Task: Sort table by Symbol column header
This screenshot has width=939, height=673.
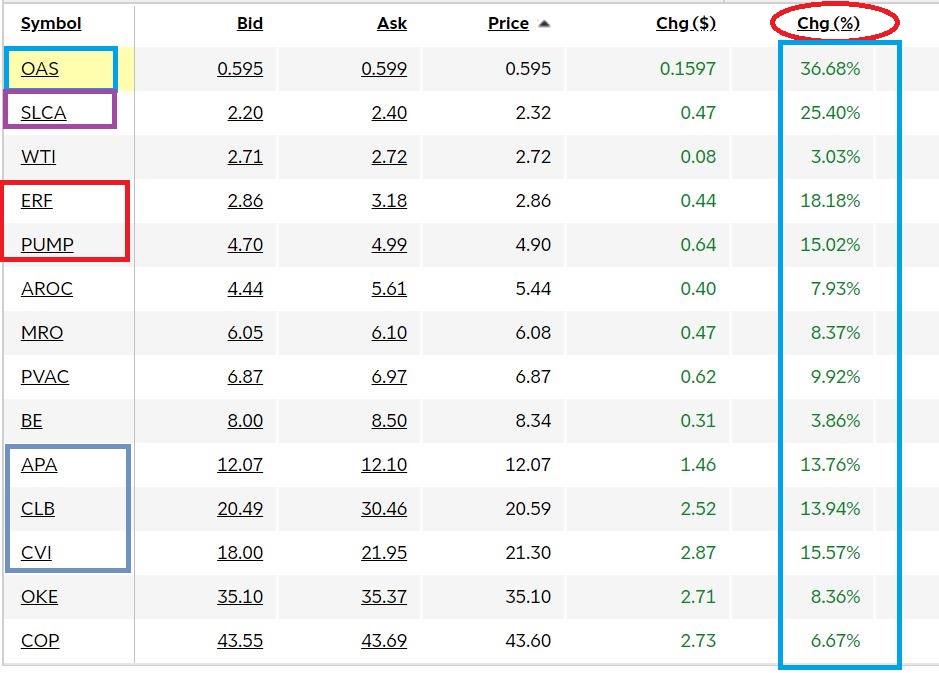Action: 51,23
